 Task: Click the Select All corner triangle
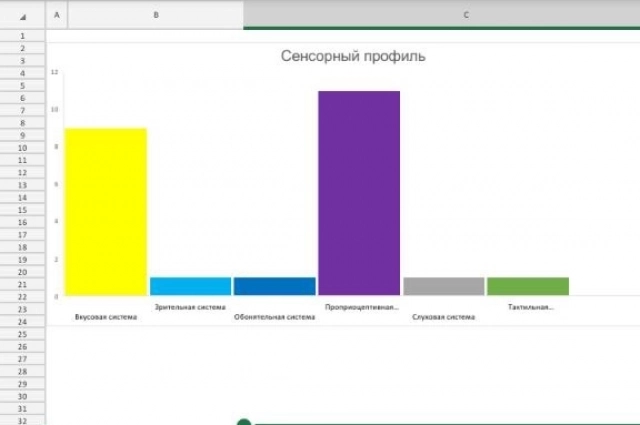[23, 16]
